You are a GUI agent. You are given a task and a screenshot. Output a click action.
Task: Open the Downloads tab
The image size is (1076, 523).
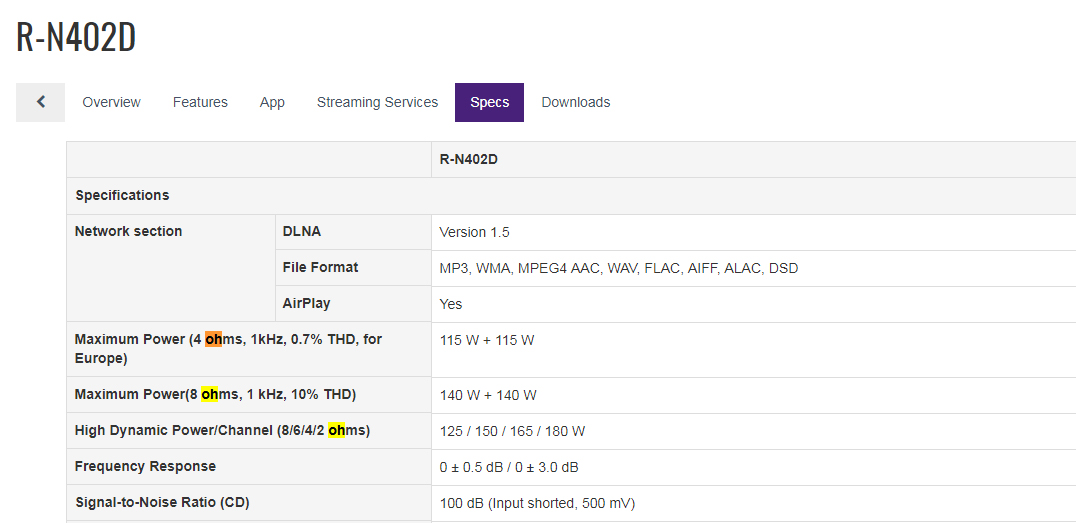pyautogui.click(x=575, y=102)
